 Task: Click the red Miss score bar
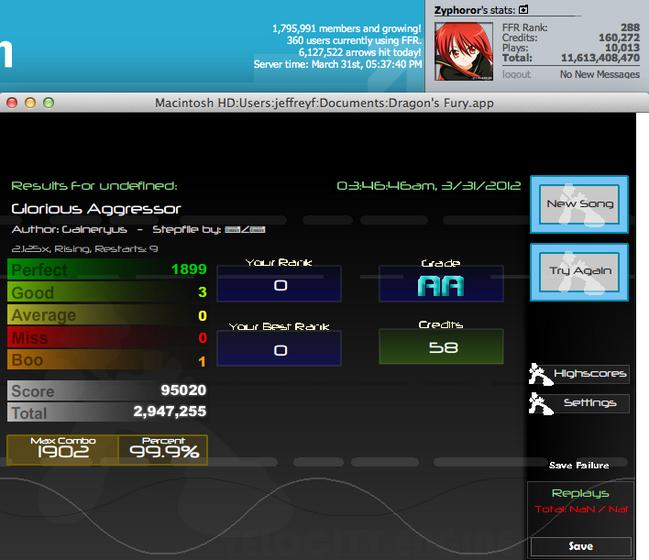(x=107, y=338)
